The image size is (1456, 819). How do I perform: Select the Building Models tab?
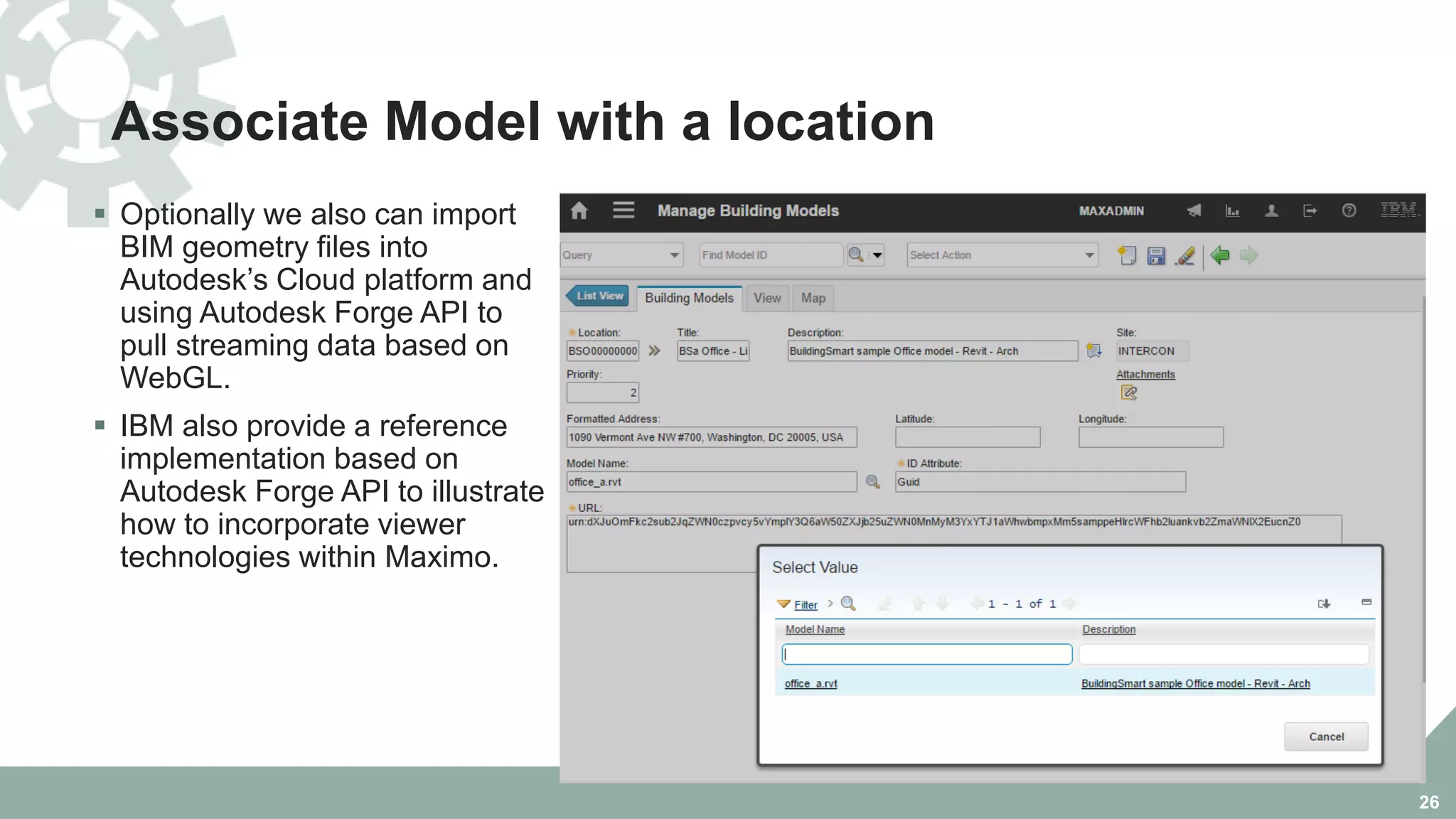coord(689,298)
